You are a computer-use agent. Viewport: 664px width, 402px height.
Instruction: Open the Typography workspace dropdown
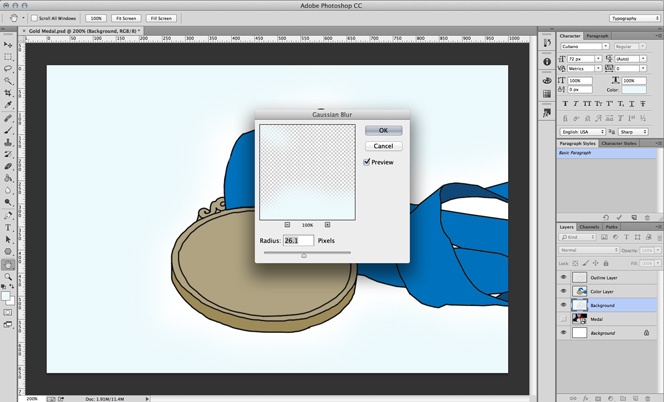tap(635, 18)
